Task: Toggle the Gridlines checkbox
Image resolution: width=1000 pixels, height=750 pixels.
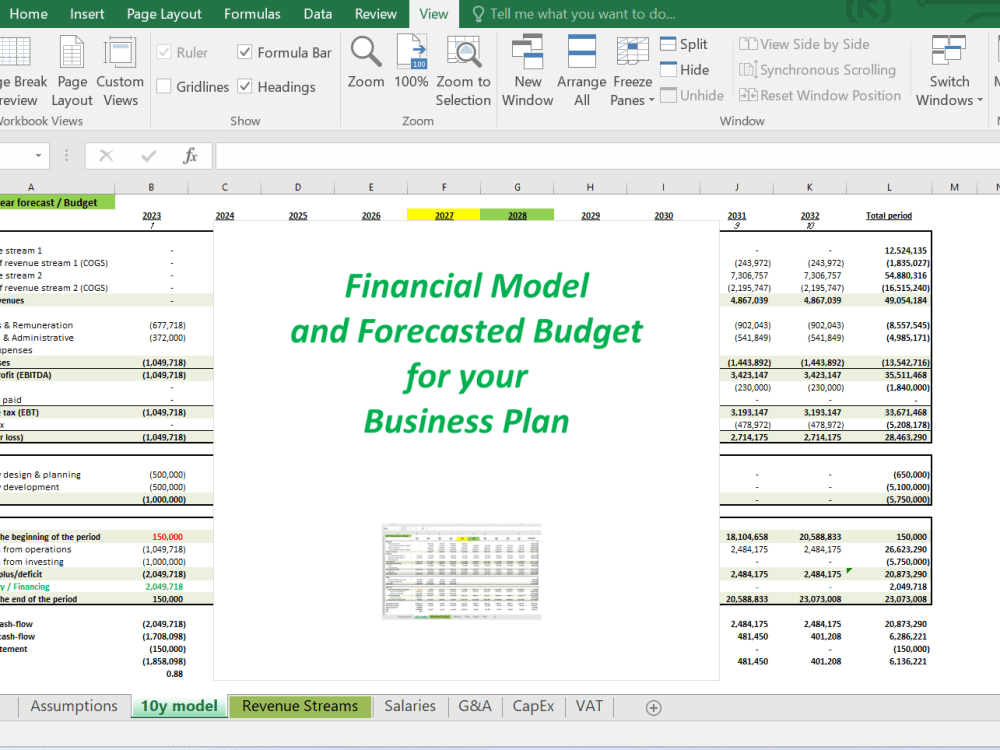Action: [164, 86]
